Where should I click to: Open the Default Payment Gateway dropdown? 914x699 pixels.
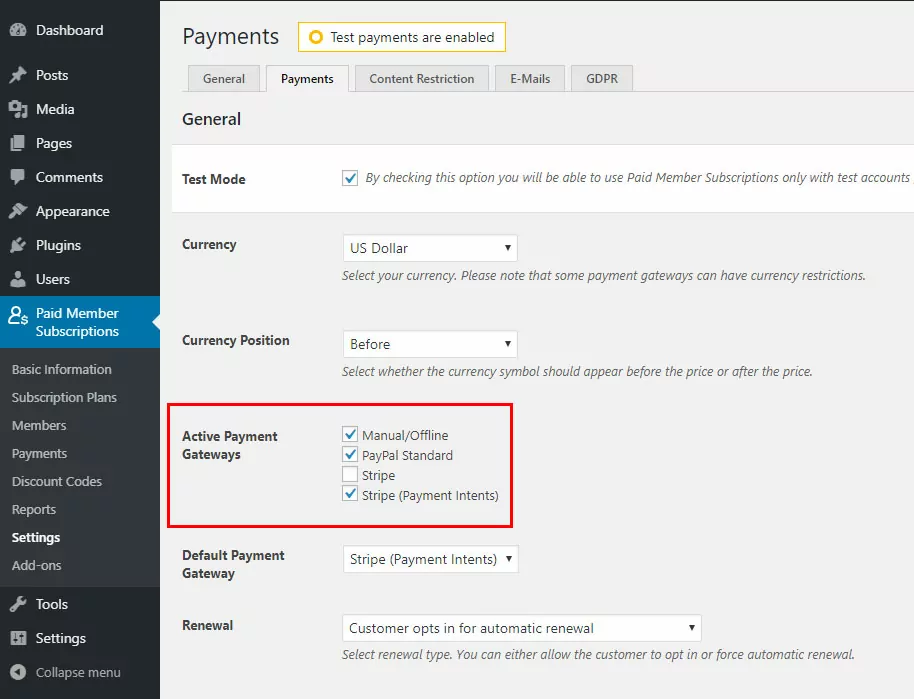coord(431,559)
